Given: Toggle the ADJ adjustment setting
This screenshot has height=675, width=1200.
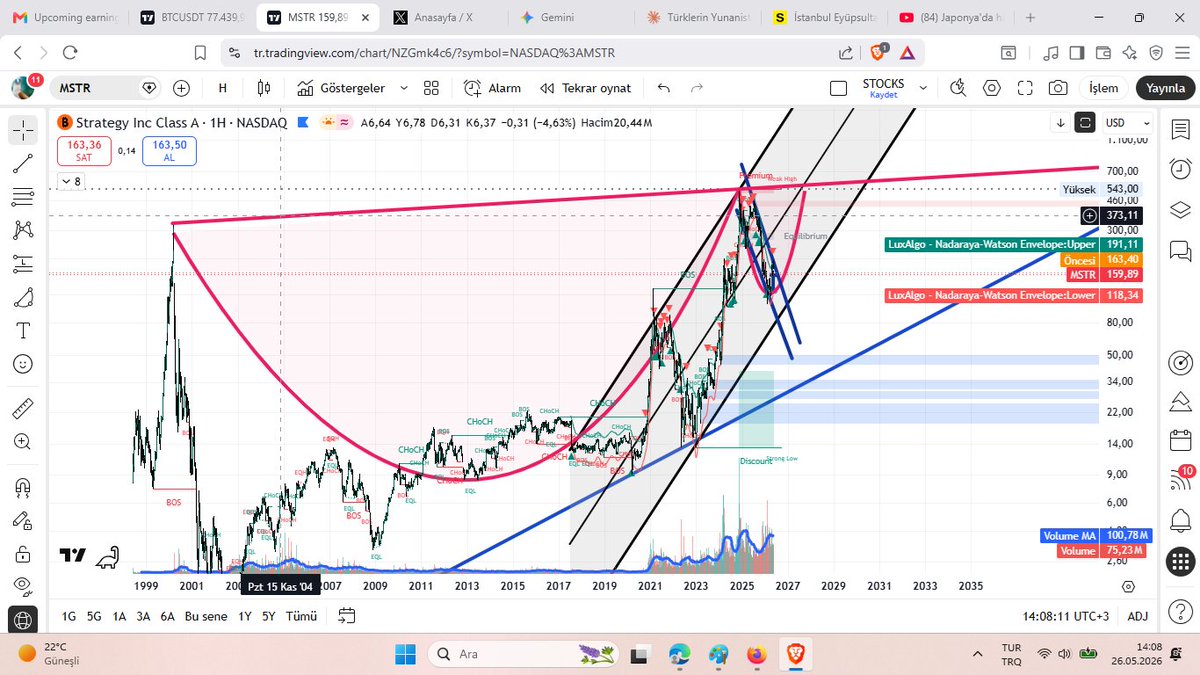Looking at the screenshot, I should pyautogui.click(x=1138, y=616).
